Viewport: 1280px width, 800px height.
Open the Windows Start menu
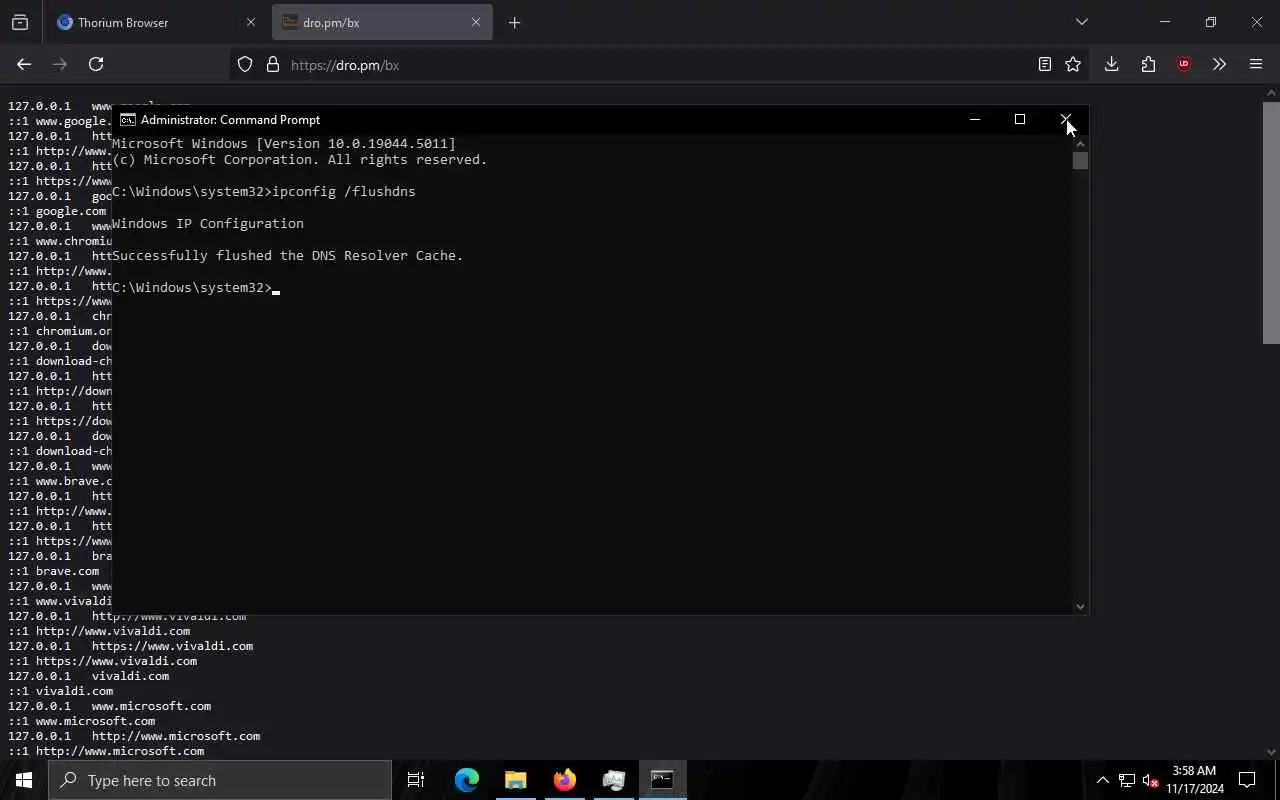(x=24, y=780)
